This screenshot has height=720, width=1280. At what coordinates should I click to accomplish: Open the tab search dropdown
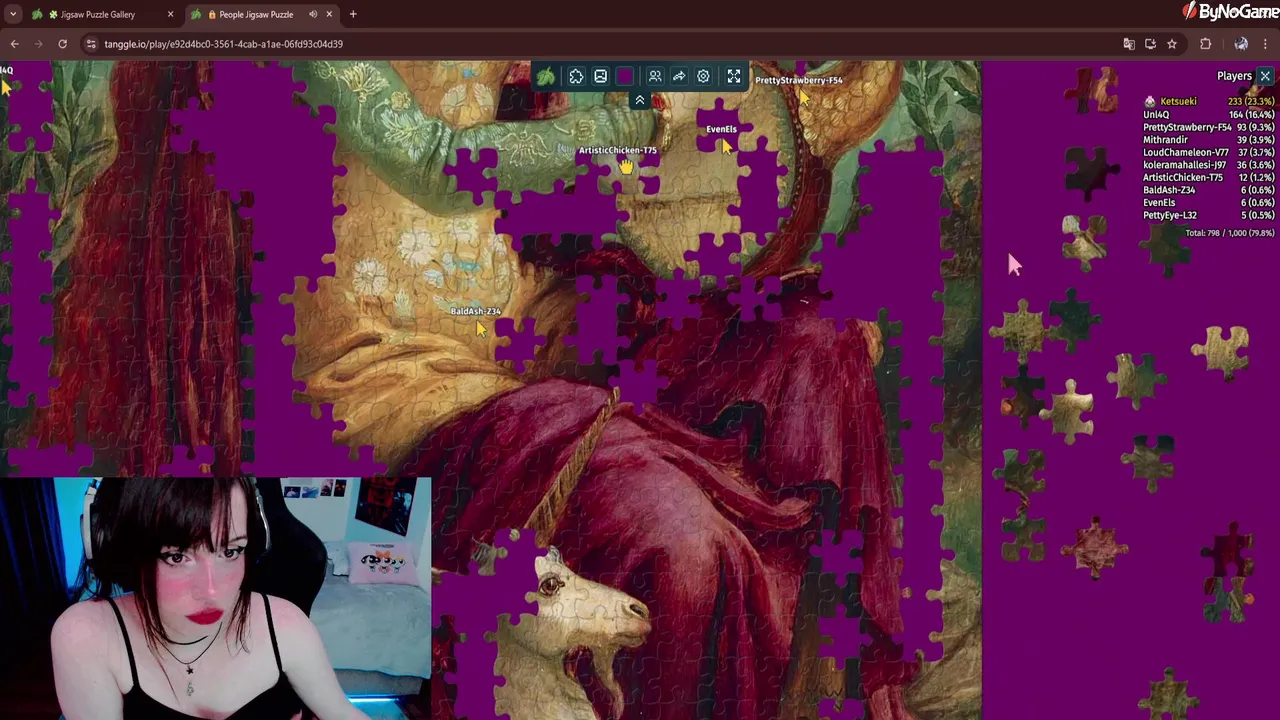pyautogui.click(x=13, y=14)
